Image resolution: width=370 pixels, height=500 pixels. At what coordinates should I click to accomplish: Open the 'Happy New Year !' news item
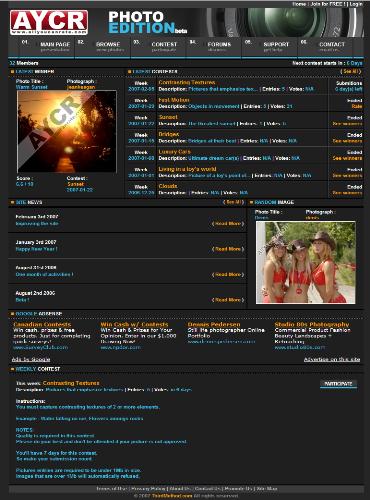(37, 249)
